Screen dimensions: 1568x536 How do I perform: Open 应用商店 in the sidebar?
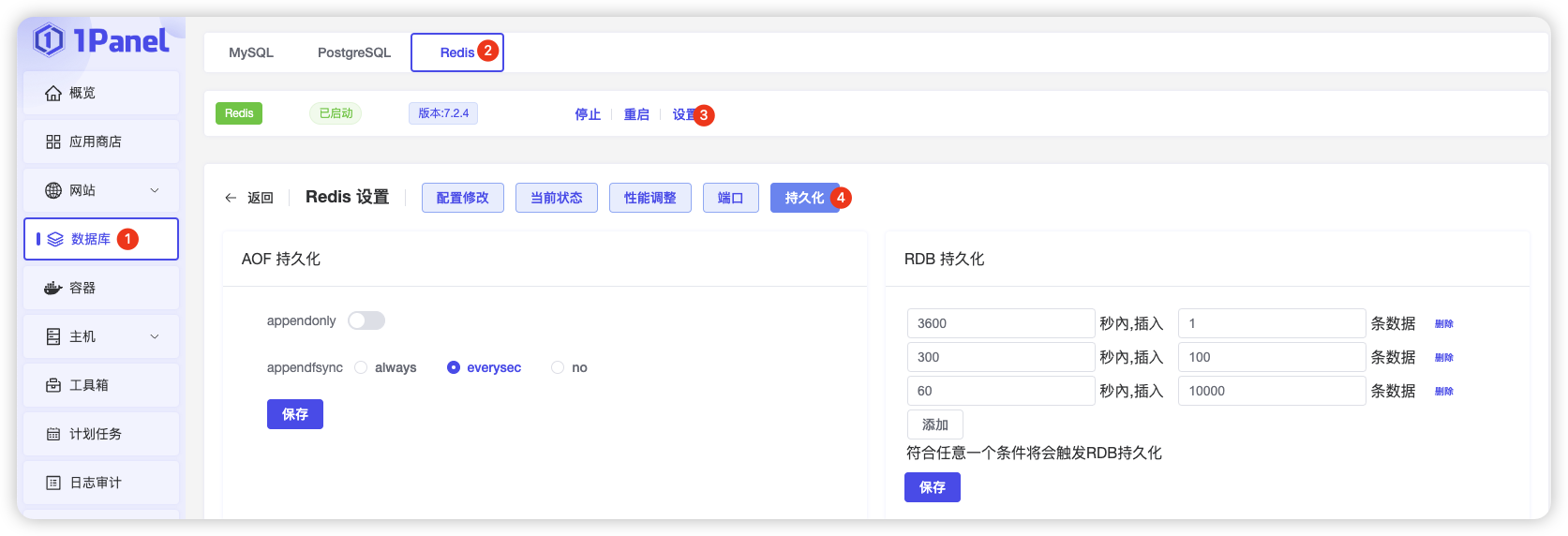click(x=101, y=141)
